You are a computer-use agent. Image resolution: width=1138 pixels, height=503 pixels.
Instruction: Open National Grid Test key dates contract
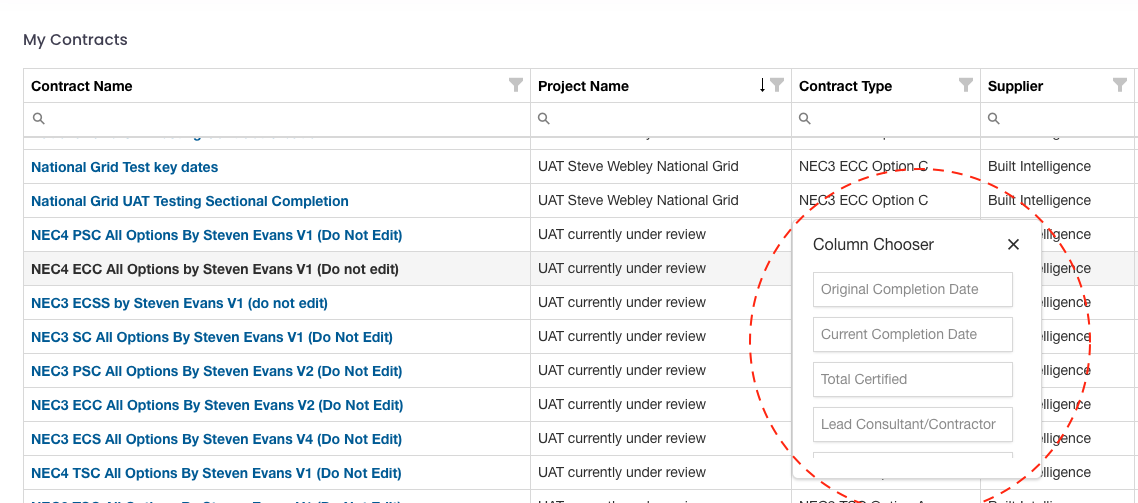(124, 167)
